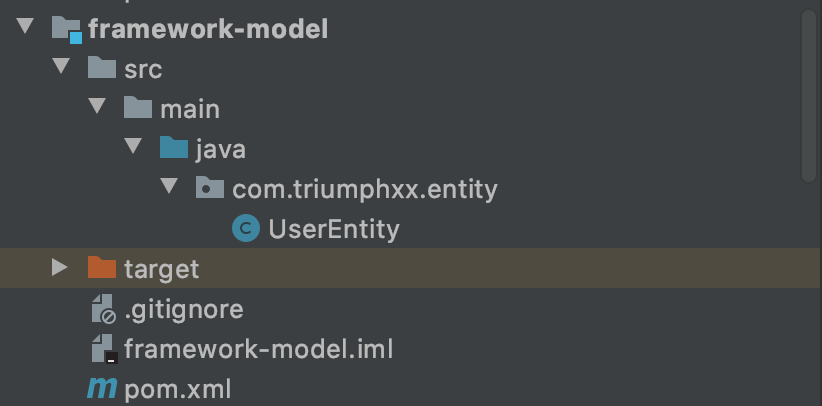Click the UserEntity class icon
822x406 pixels.
245,229
